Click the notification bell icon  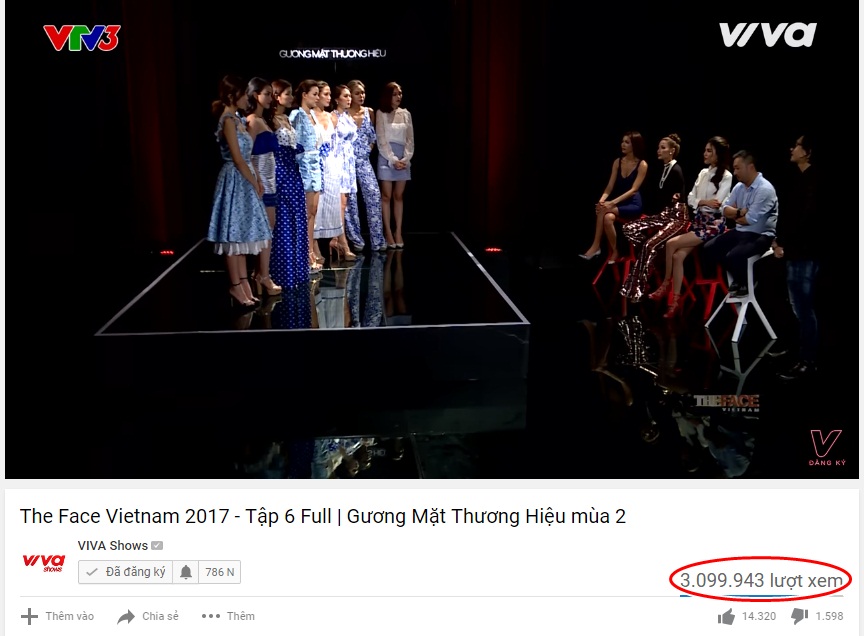pos(186,572)
